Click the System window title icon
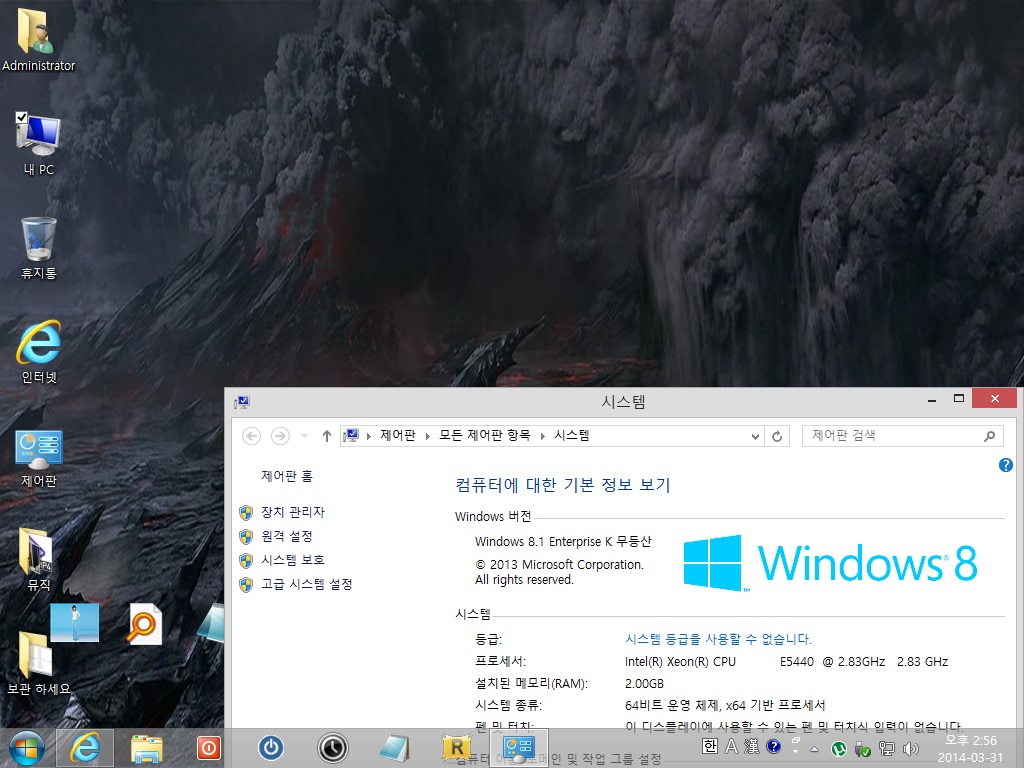 tap(242, 402)
